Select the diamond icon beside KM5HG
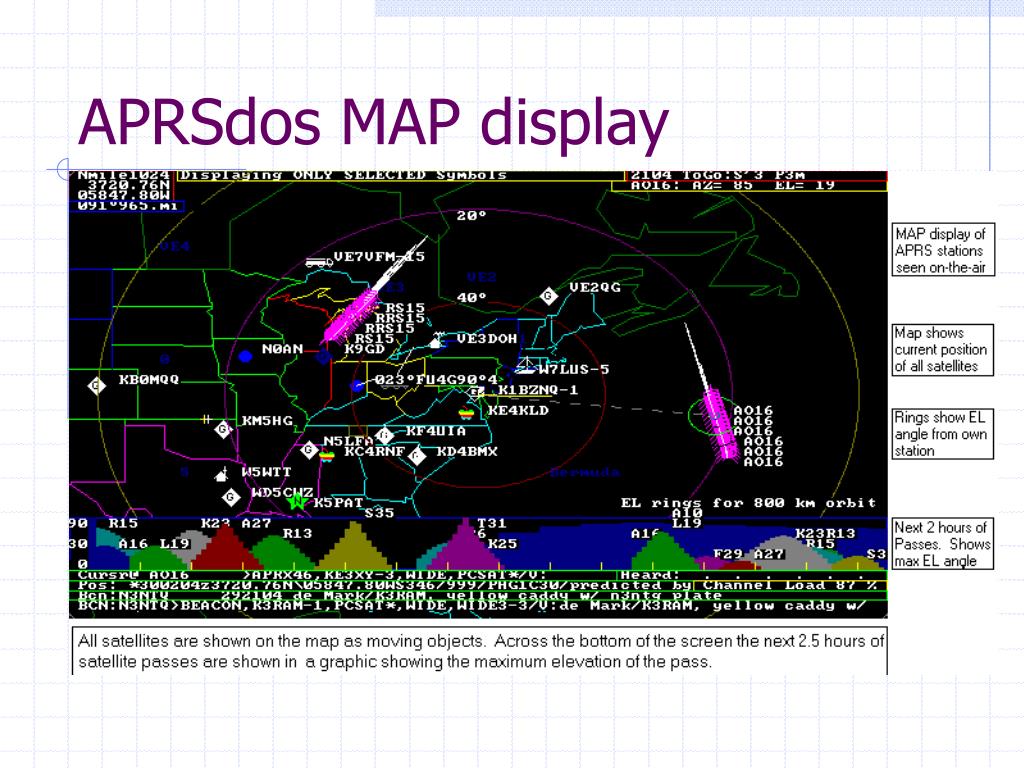1024x768 pixels. click(223, 429)
